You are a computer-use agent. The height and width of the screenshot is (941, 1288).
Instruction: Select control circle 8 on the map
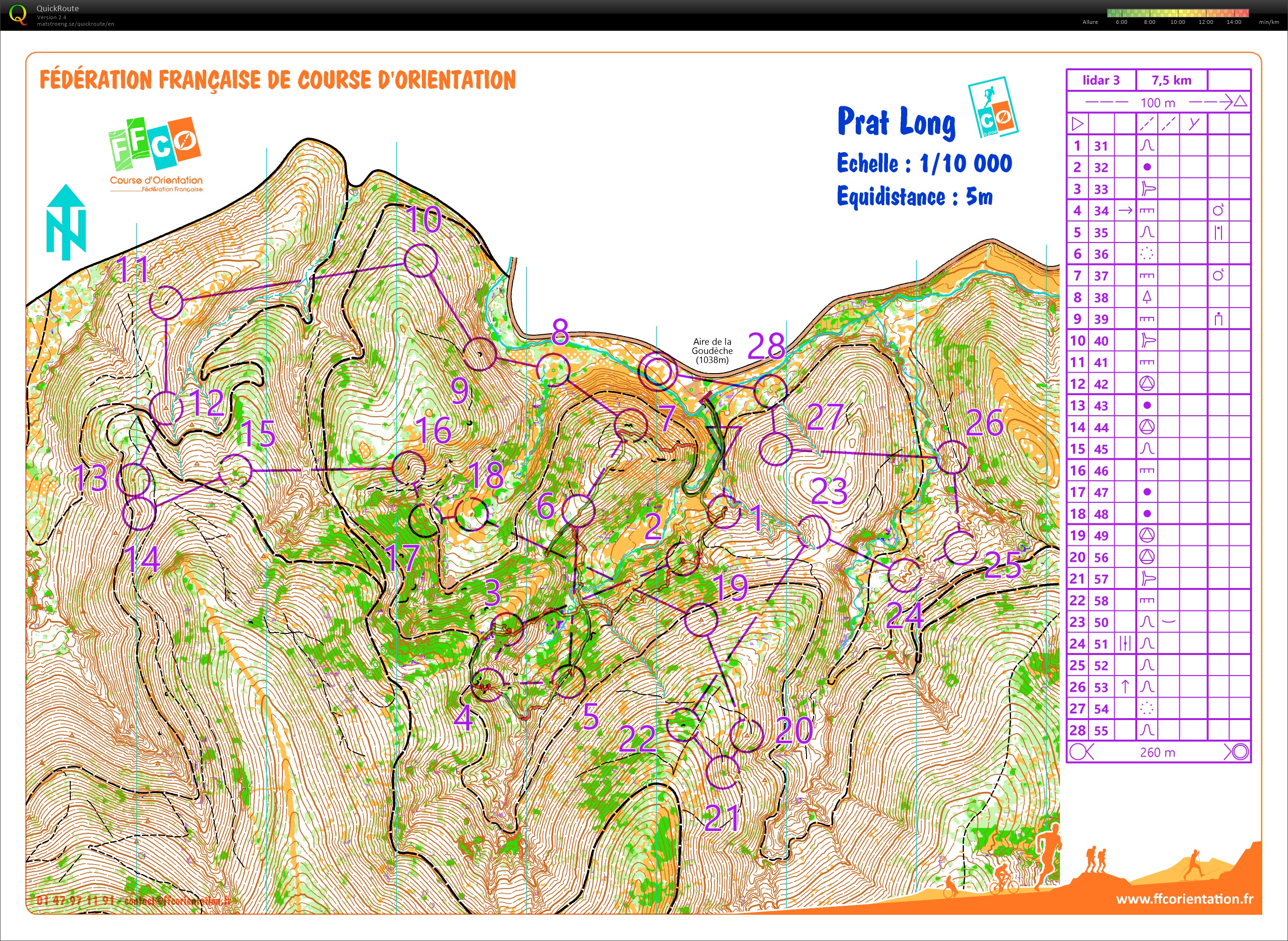click(553, 370)
